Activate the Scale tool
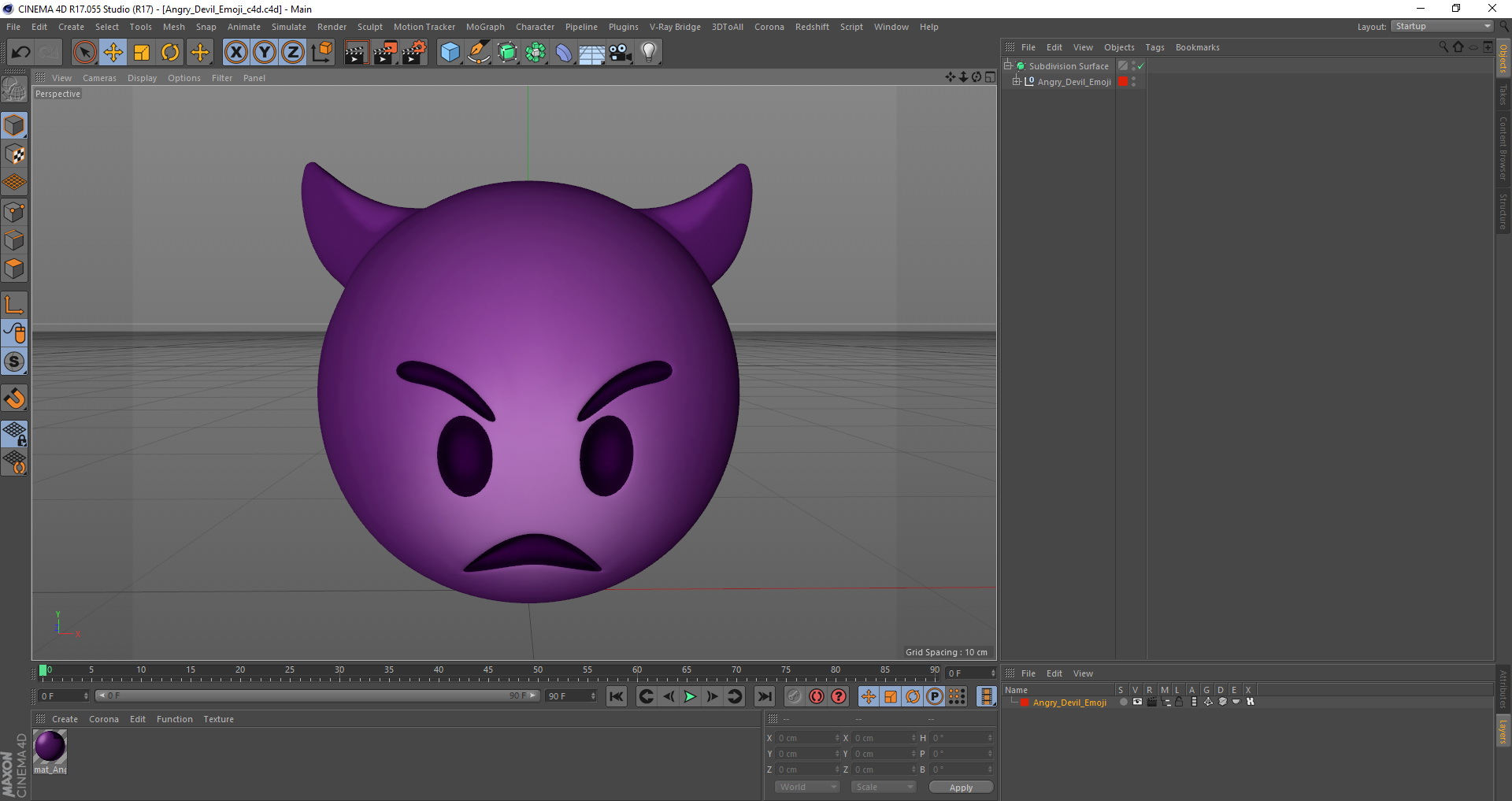The image size is (1512, 801). (x=142, y=53)
